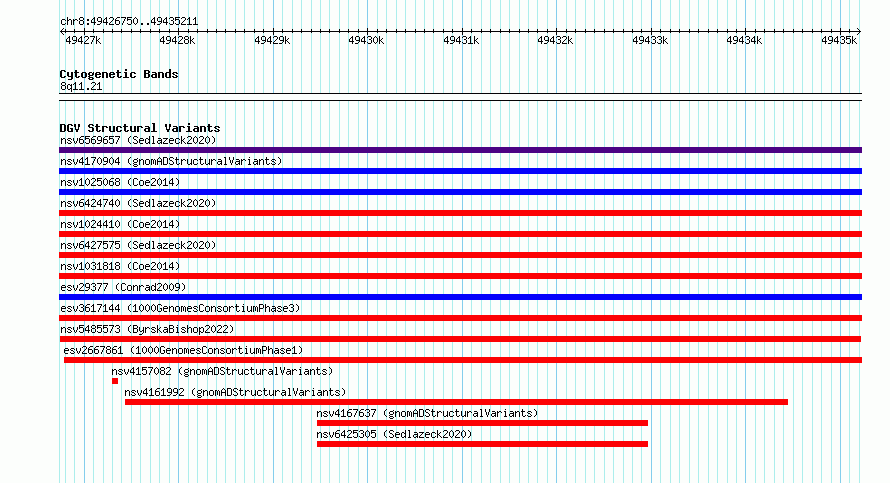Open variant nsv6427575 (Sedlazeck2020) label
Image resolution: width=890 pixels, height=483 pixels.
pyautogui.click(x=138, y=245)
